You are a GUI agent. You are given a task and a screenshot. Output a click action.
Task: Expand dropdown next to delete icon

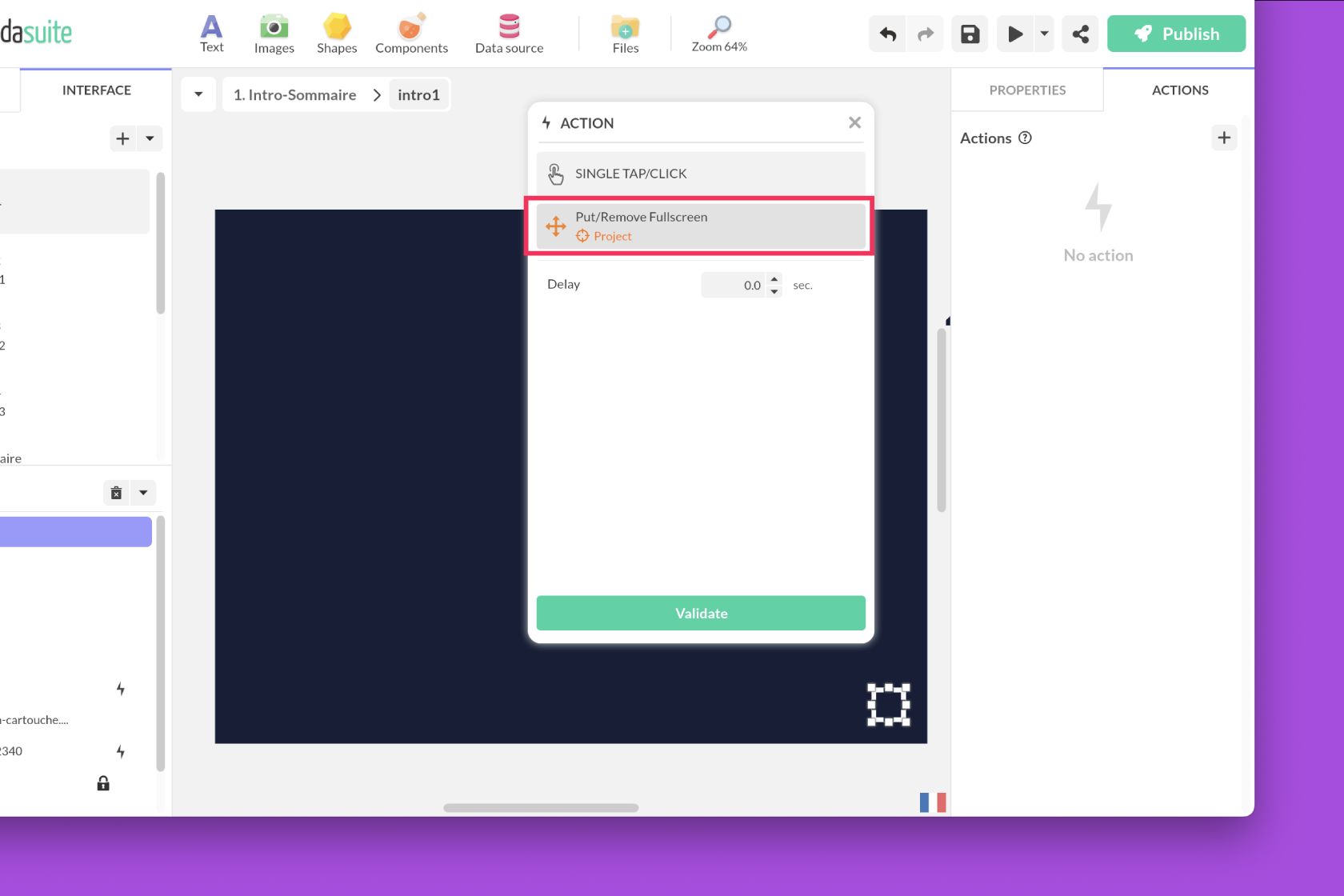[x=143, y=493]
